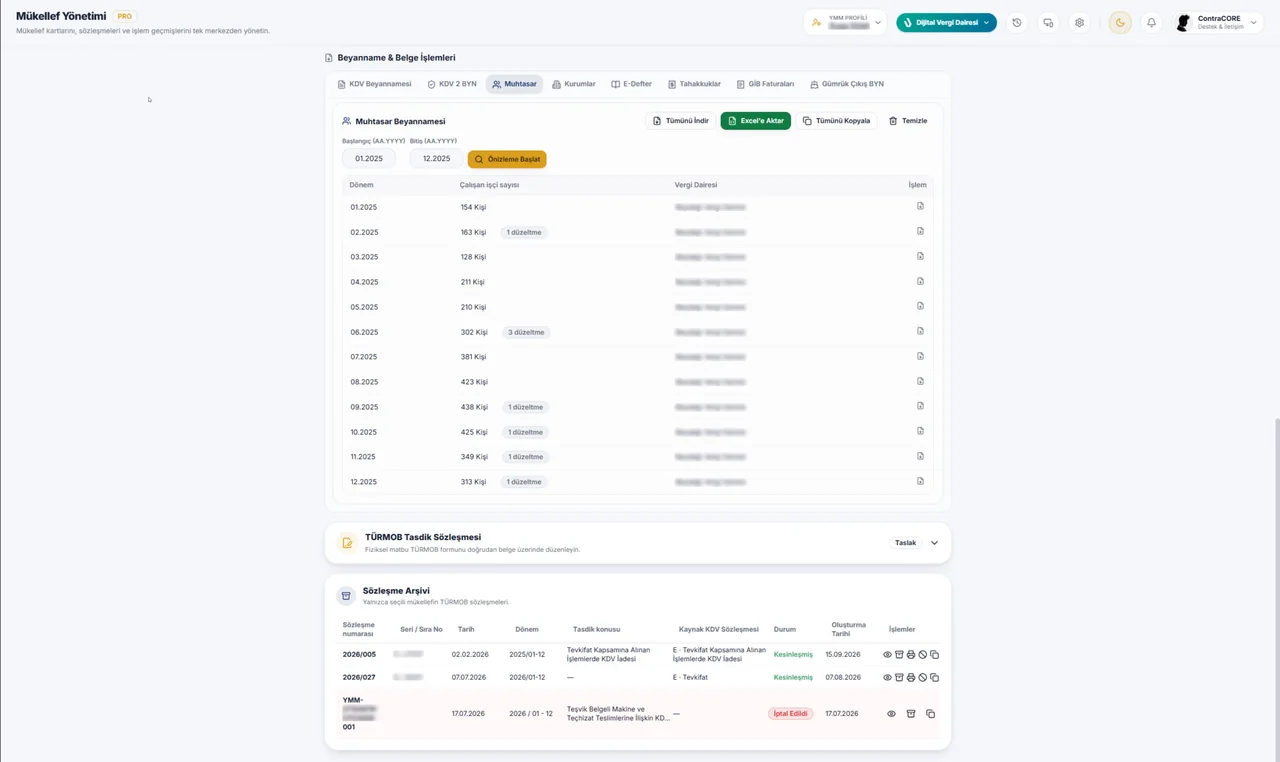The image size is (1280, 762).
Task: Open the notifications bell
Action: tap(1151, 23)
